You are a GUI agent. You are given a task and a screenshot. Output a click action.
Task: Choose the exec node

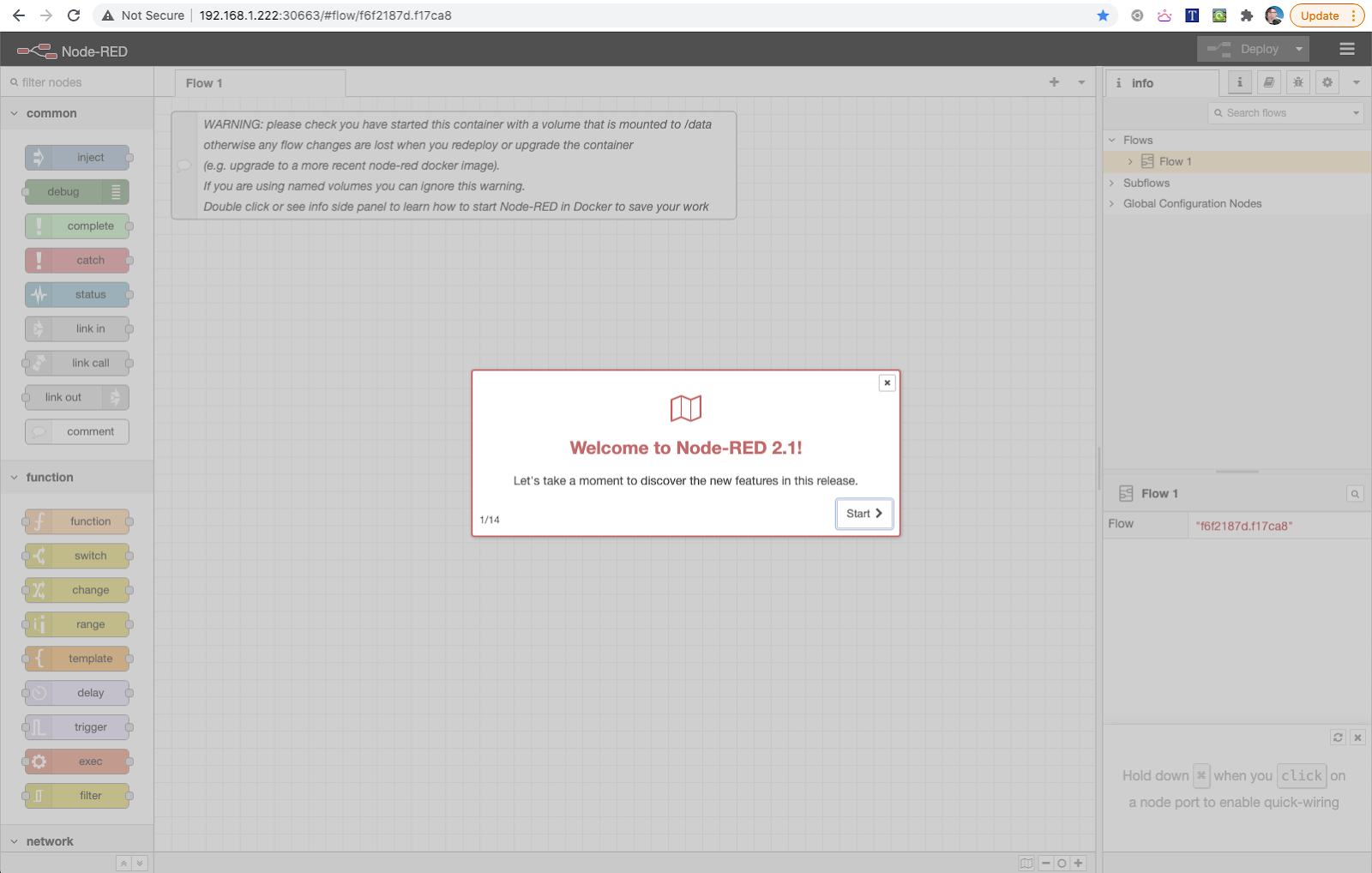click(77, 762)
